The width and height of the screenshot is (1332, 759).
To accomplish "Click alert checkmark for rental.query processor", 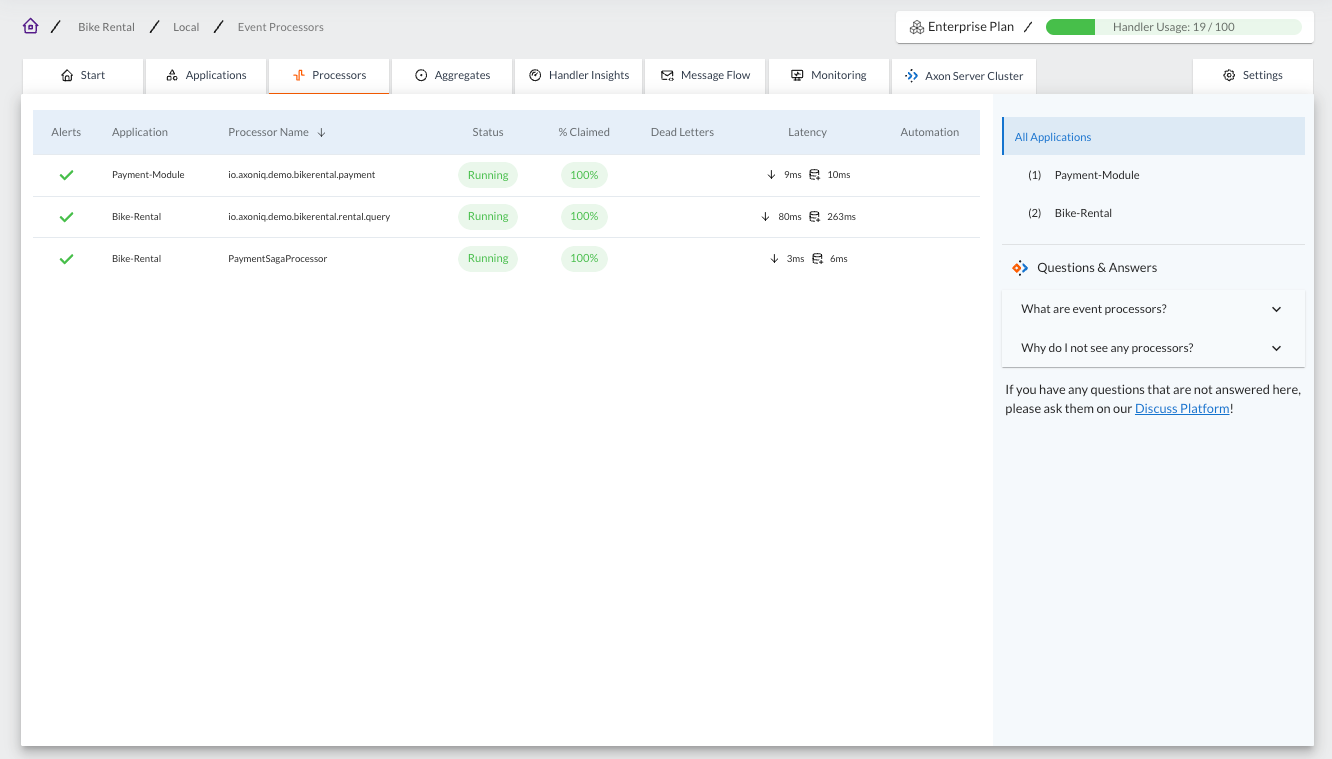I will point(66,217).
